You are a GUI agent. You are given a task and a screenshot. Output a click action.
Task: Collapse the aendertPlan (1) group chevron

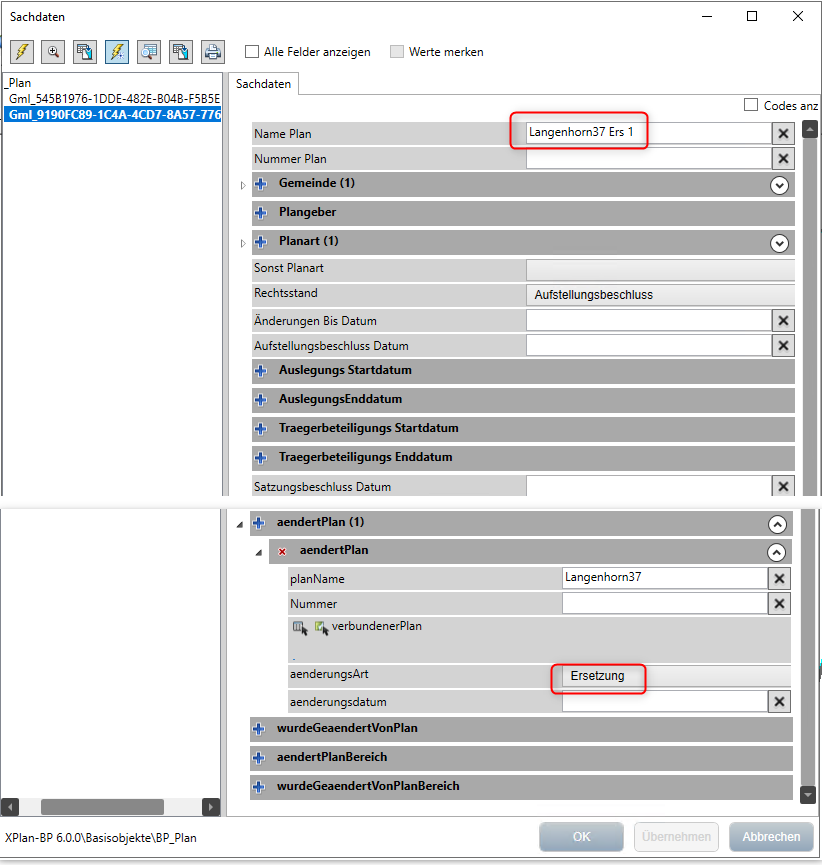tap(776, 523)
